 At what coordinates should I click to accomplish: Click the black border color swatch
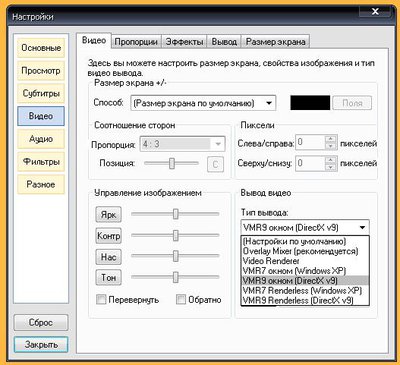(x=310, y=103)
